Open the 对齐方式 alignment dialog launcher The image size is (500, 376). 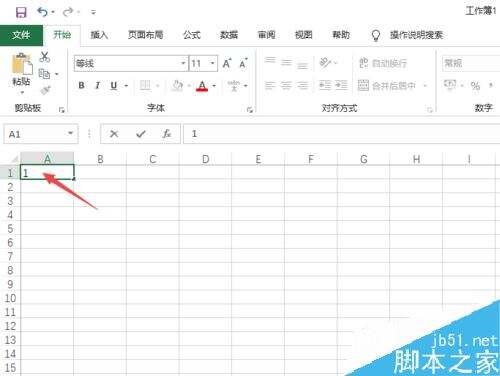(430, 109)
